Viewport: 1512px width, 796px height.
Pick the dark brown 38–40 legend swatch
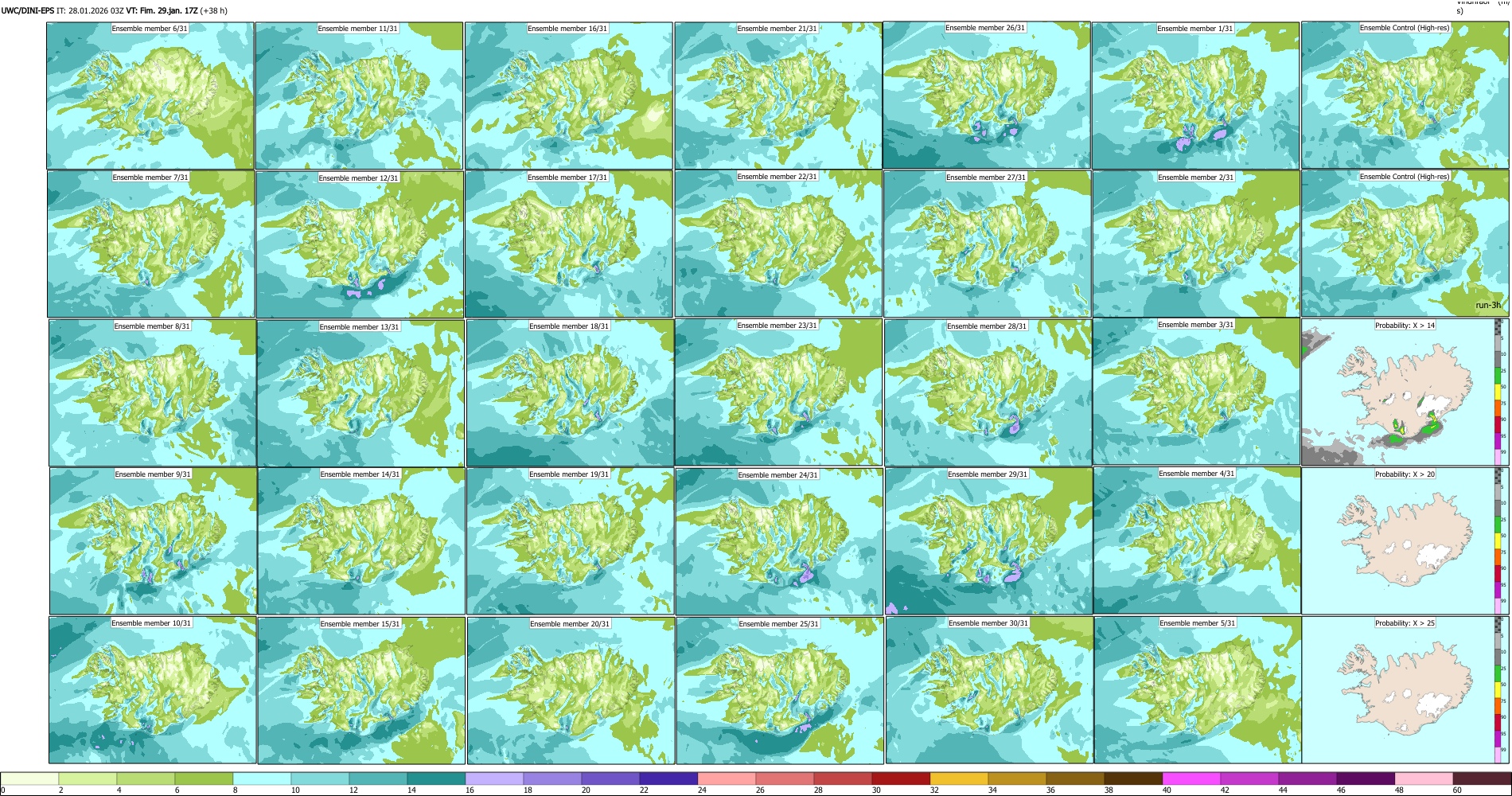click(x=1133, y=779)
